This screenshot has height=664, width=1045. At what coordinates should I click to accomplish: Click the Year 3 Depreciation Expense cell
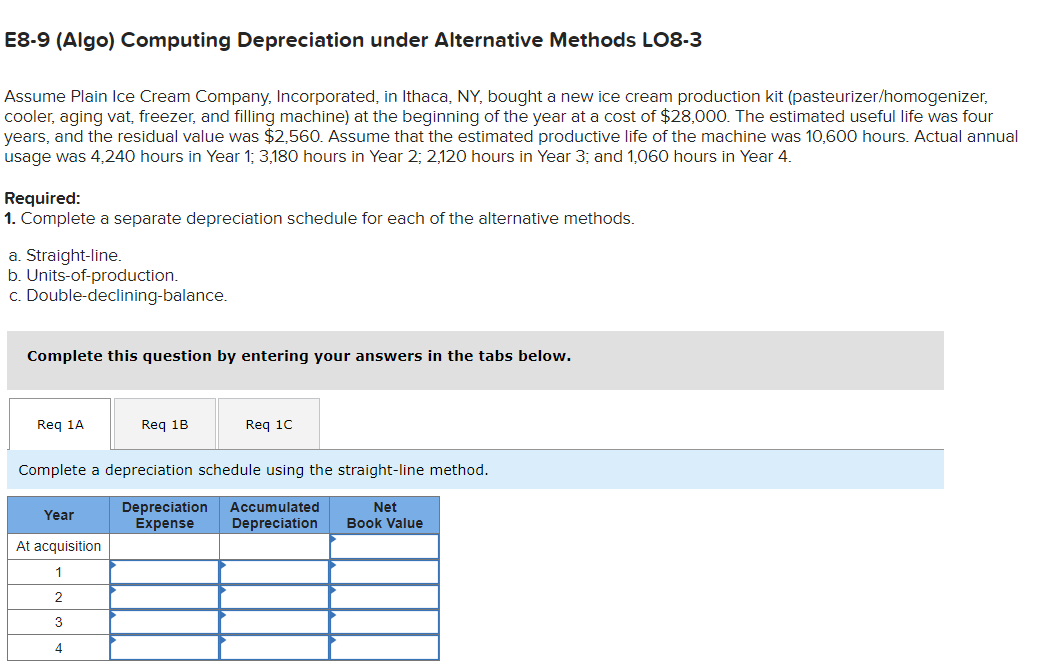pos(165,621)
